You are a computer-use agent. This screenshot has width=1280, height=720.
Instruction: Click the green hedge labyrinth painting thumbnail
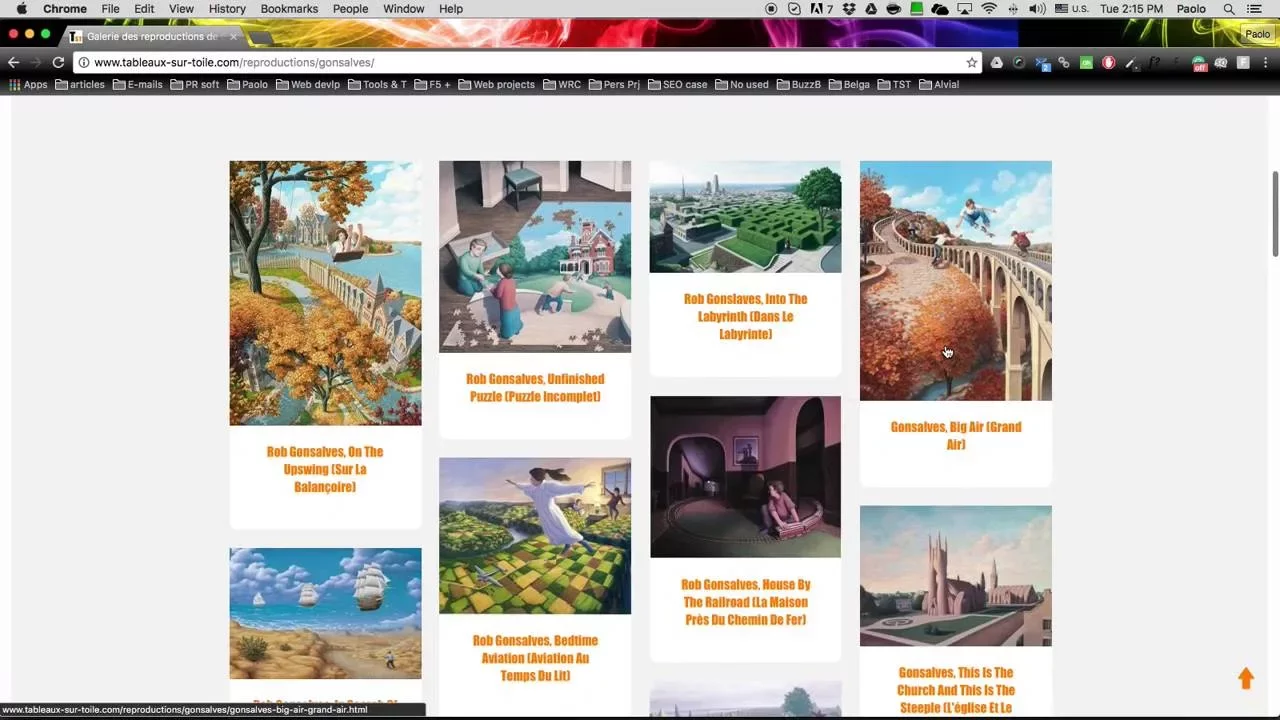745,217
